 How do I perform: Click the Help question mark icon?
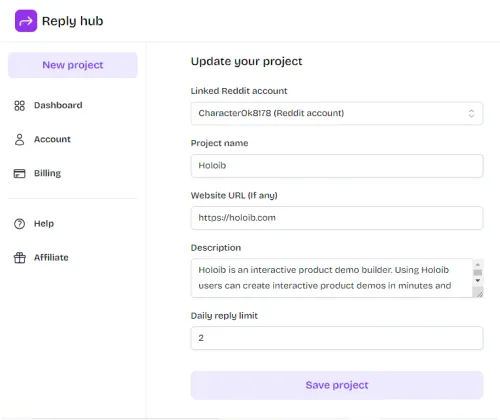(19, 224)
